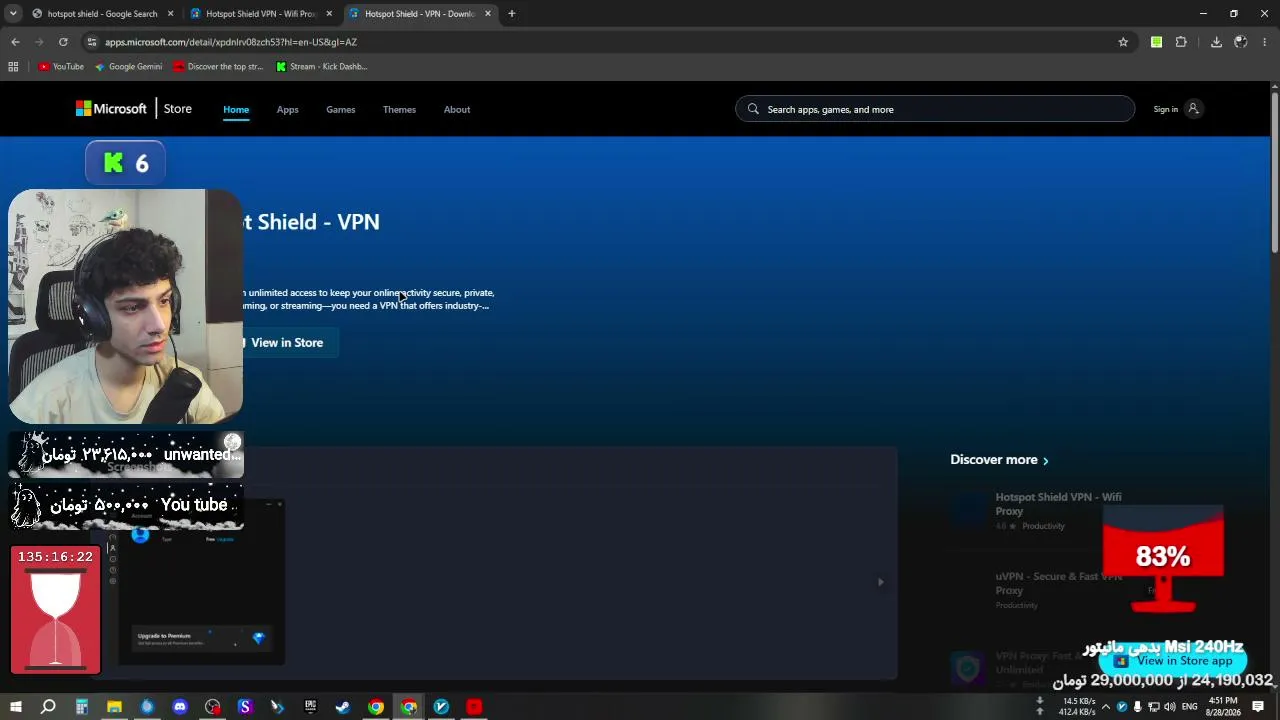Click the volume speaker icon in system tray
The height and width of the screenshot is (720, 1280).
[x=1169, y=707]
